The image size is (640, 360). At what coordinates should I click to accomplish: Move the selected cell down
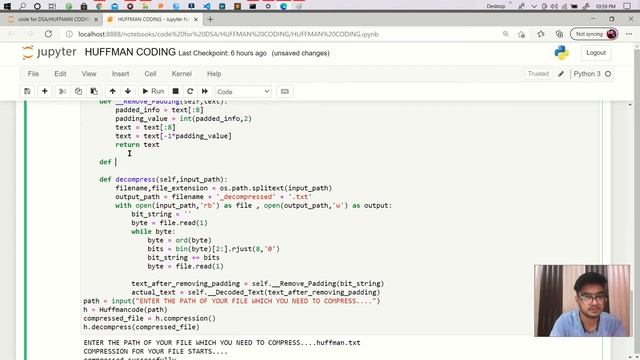pos(128,91)
